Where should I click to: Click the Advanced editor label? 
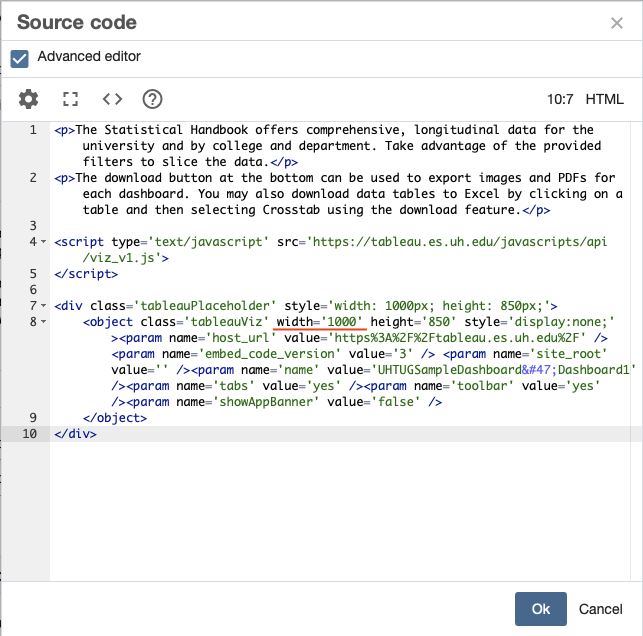(89, 56)
